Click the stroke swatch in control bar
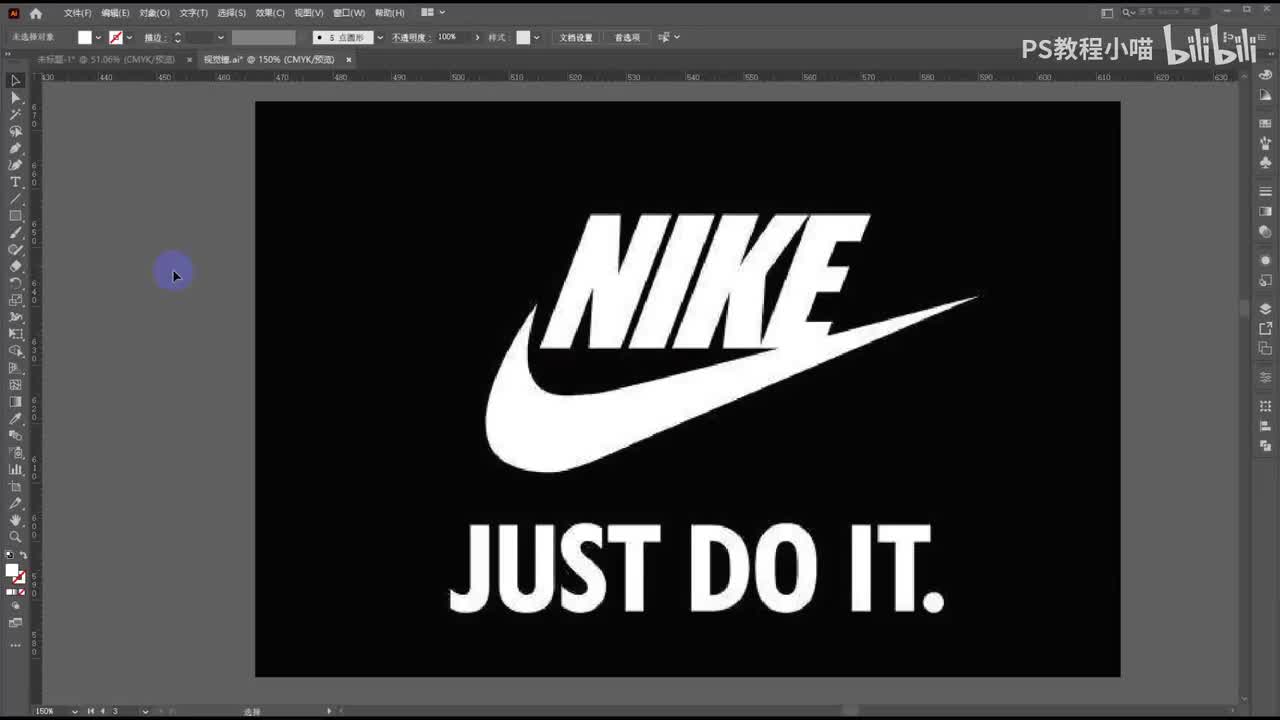The width and height of the screenshot is (1280, 720). (116, 37)
